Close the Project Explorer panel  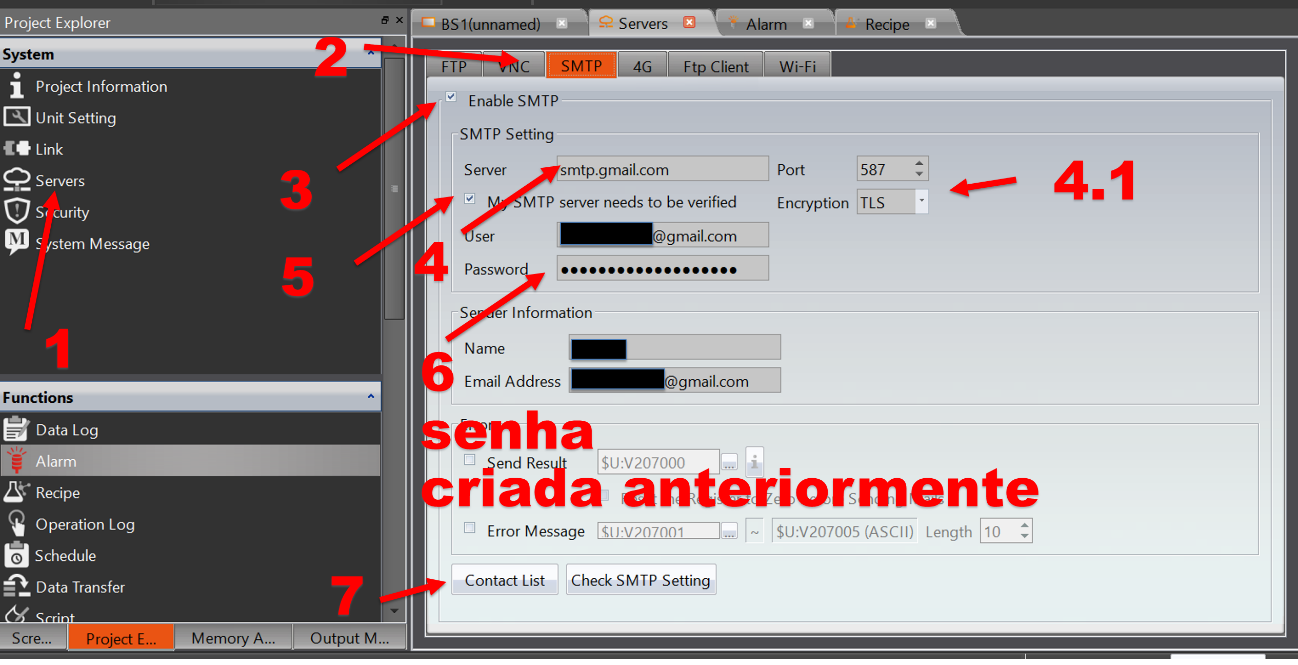(400, 20)
